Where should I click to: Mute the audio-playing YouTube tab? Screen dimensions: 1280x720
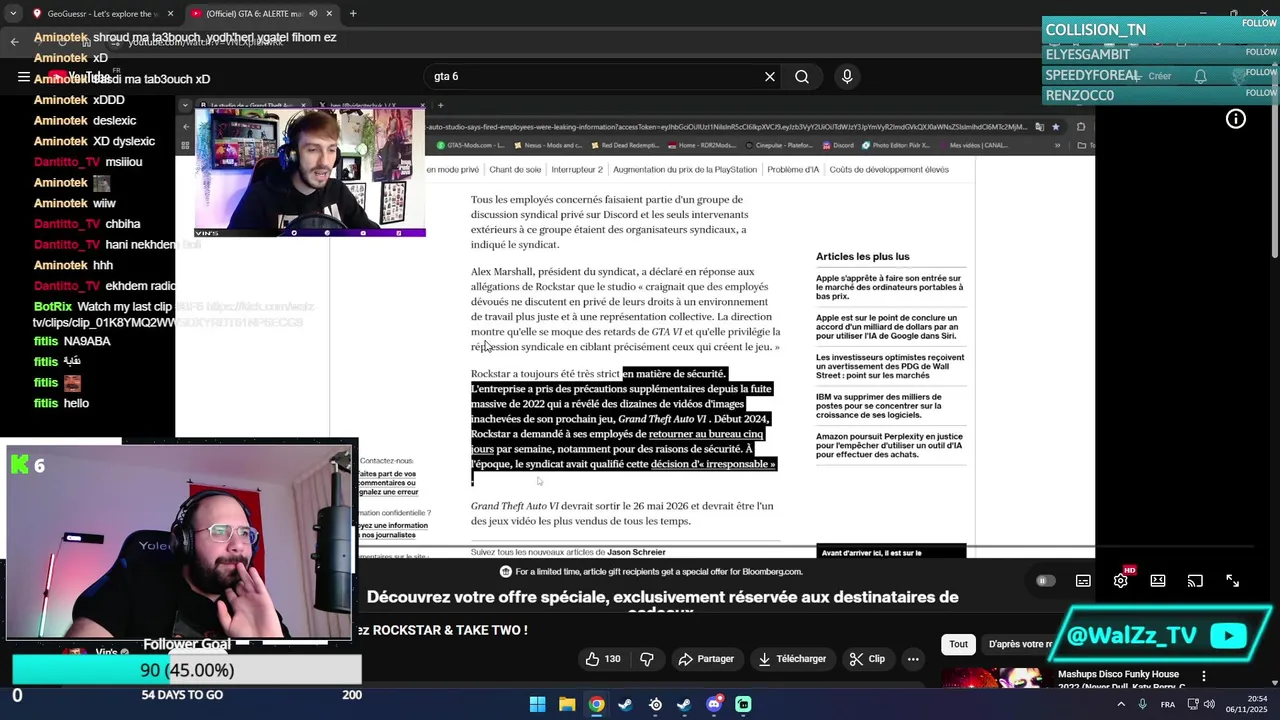pyautogui.click(x=312, y=14)
